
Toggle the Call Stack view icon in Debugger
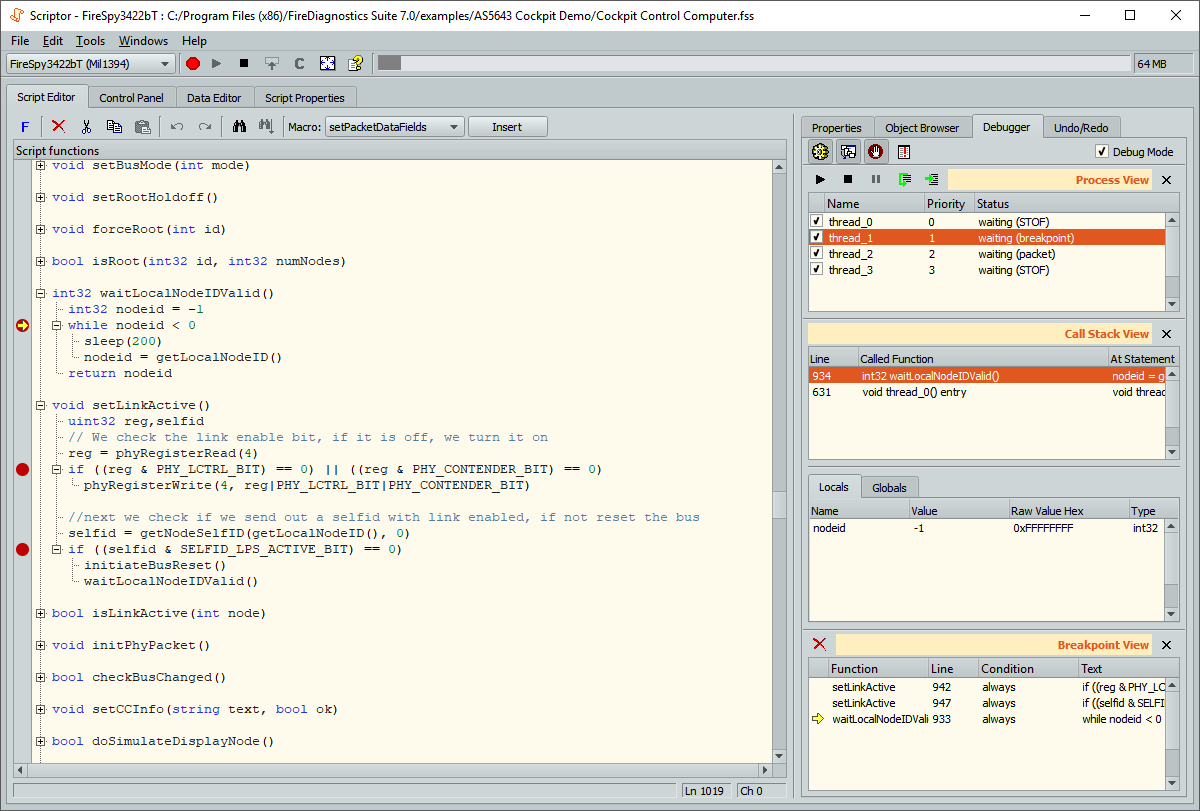click(848, 152)
